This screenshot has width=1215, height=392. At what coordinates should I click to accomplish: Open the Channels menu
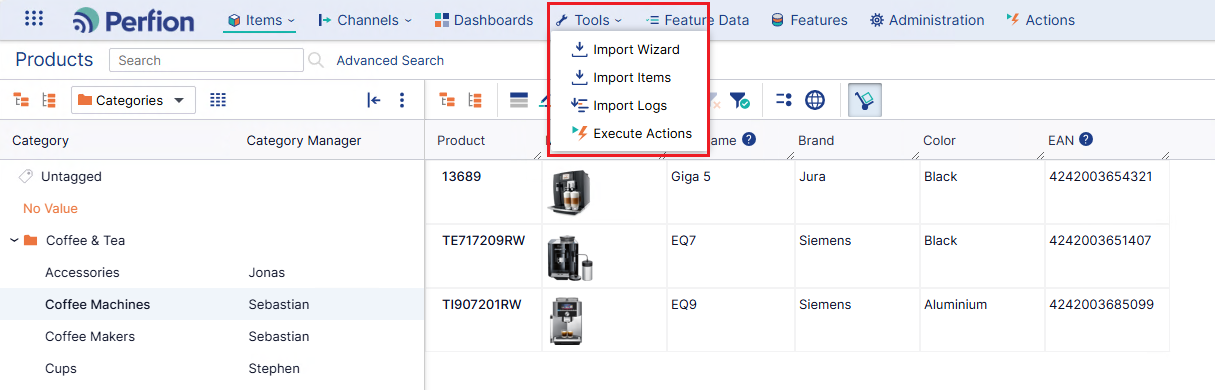[364, 20]
